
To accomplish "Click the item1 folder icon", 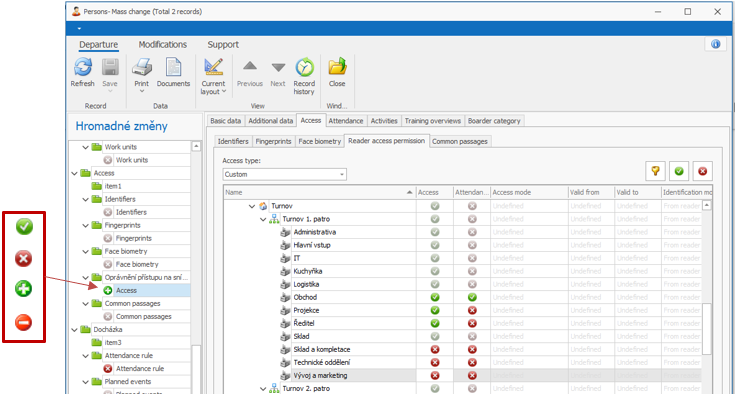I will click(x=96, y=186).
